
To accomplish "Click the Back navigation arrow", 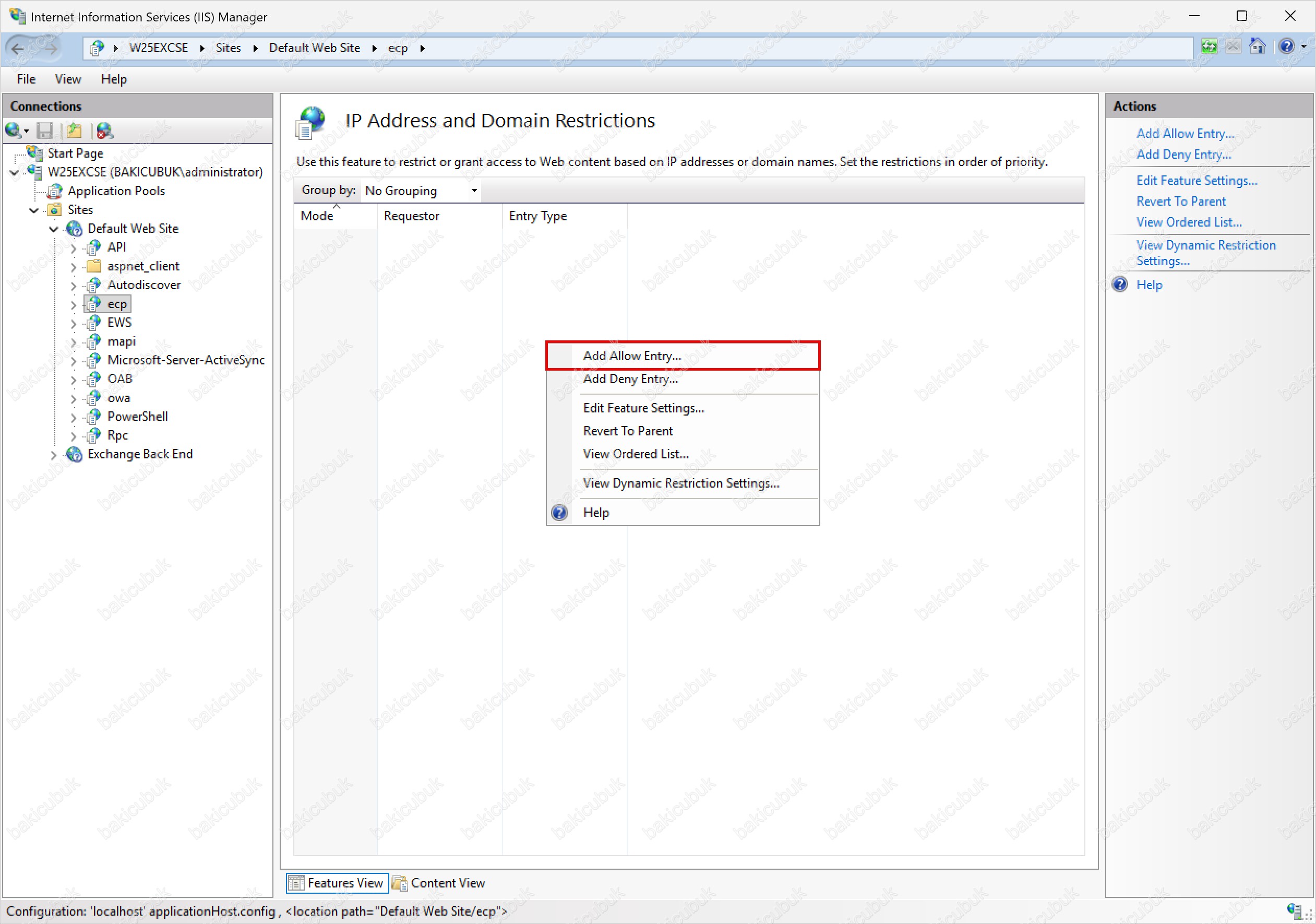I will (18, 48).
